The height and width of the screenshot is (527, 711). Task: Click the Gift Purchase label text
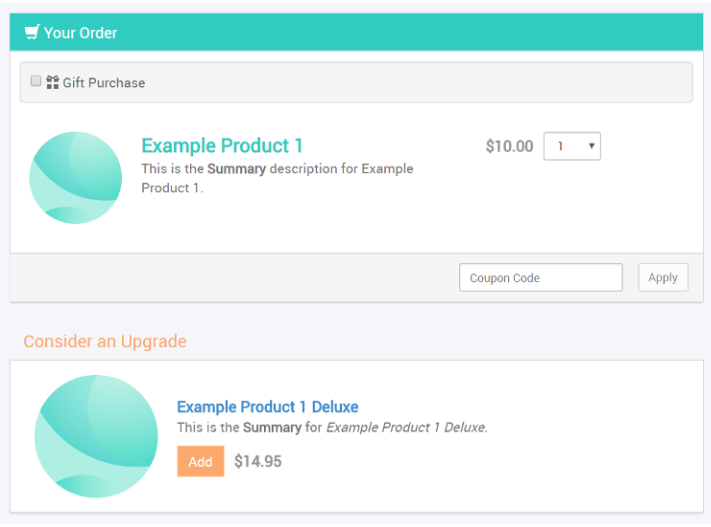pyautogui.click(x=104, y=83)
